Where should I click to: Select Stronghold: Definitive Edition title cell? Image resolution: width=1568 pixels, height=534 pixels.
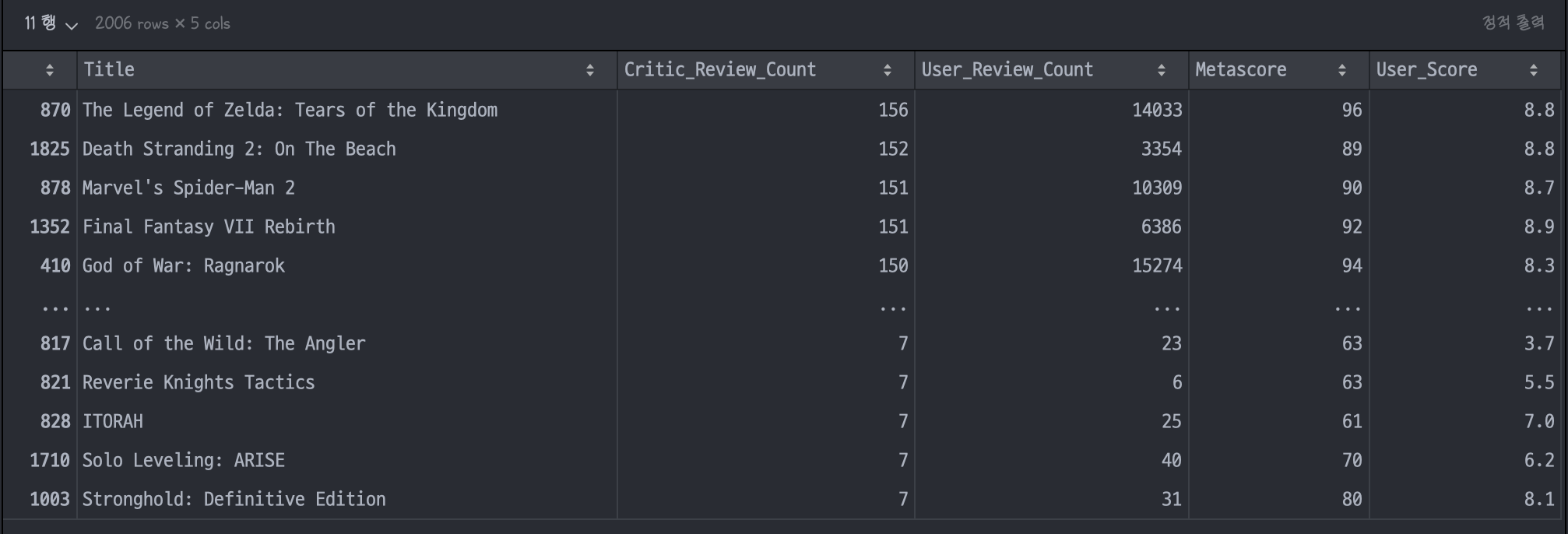coord(346,499)
